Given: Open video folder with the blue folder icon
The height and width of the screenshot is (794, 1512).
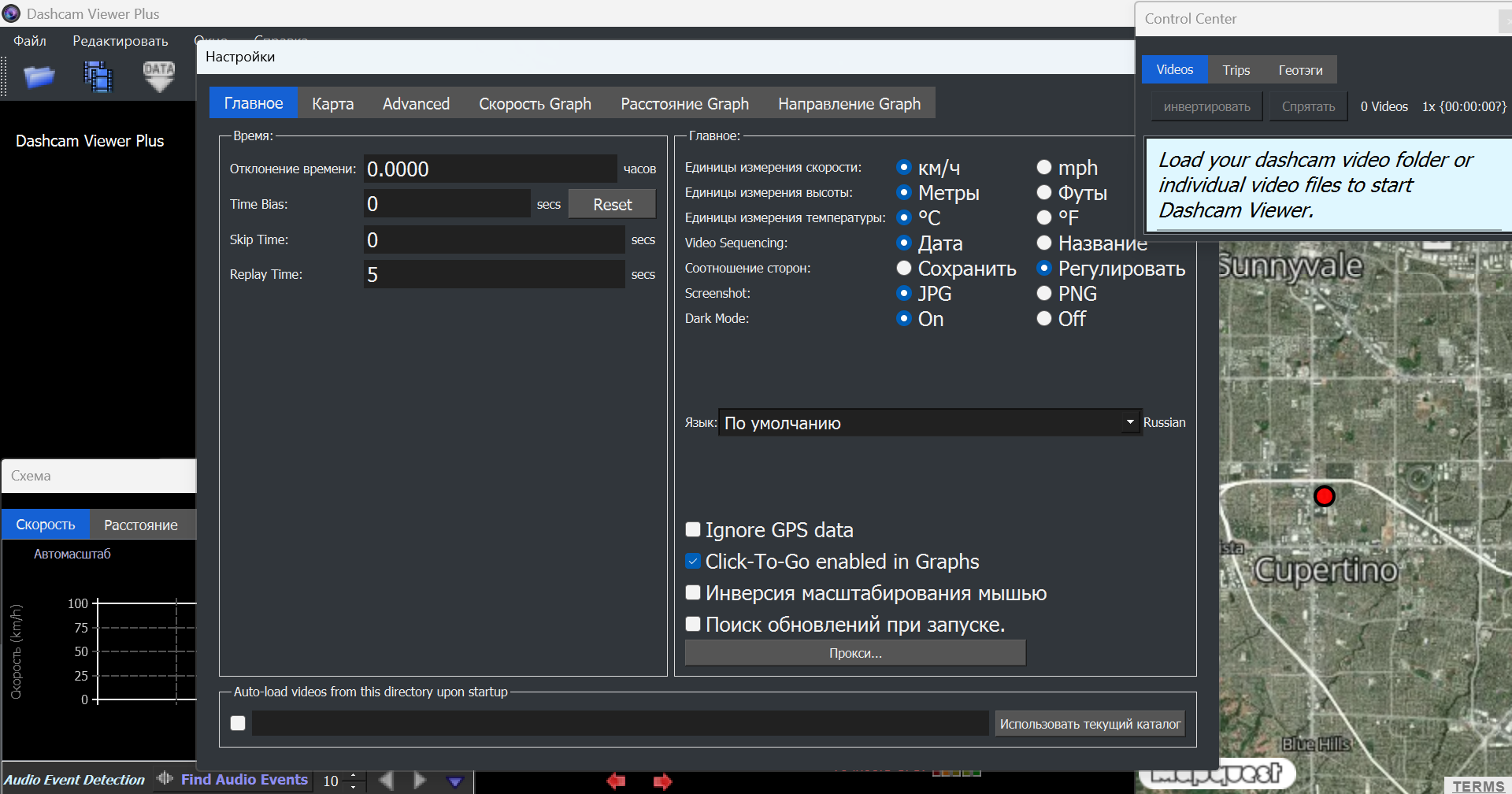Looking at the screenshot, I should 39,76.
